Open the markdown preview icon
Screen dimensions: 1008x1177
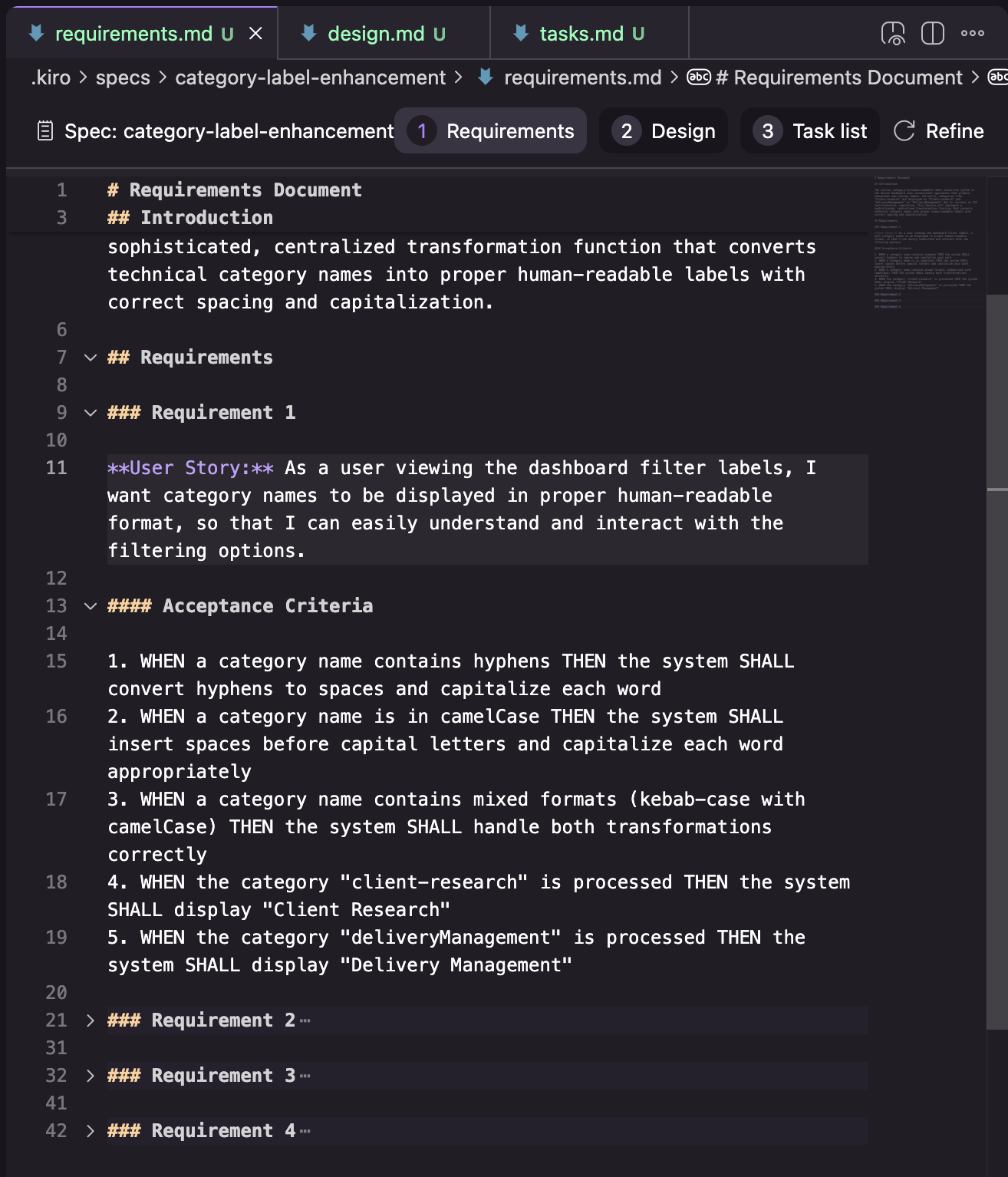point(894,33)
